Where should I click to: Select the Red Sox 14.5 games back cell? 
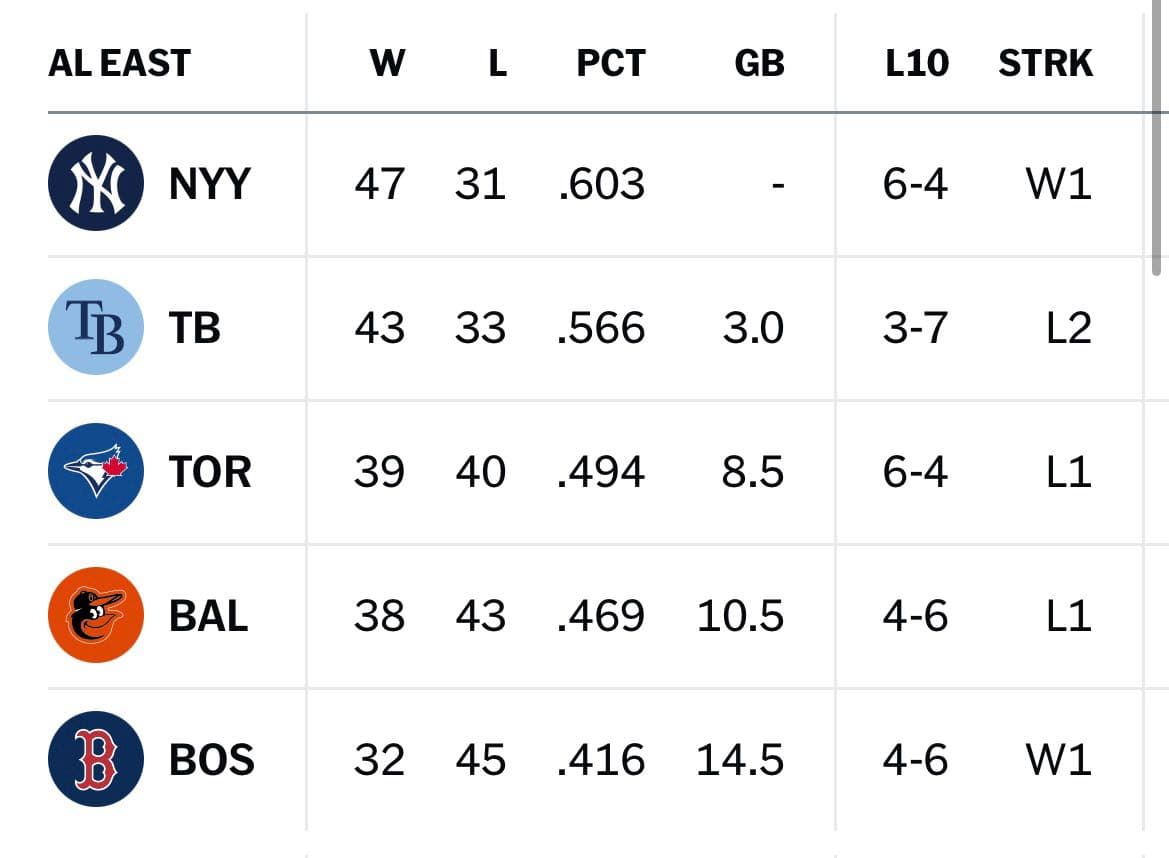point(740,760)
